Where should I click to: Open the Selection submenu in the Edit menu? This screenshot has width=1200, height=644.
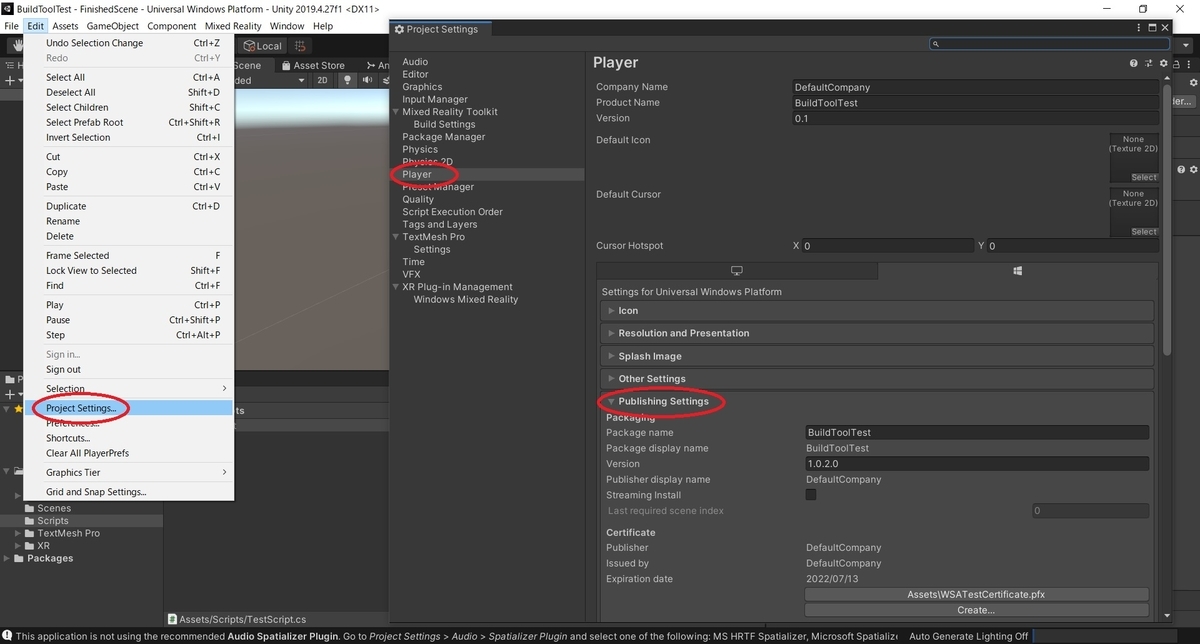tap(129, 389)
